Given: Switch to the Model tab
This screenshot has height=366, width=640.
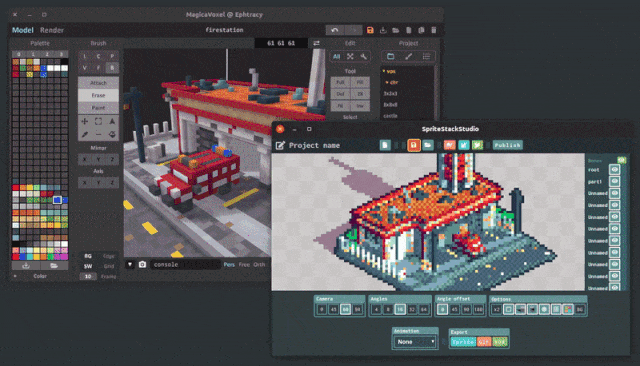Looking at the screenshot, I should (x=22, y=30).
